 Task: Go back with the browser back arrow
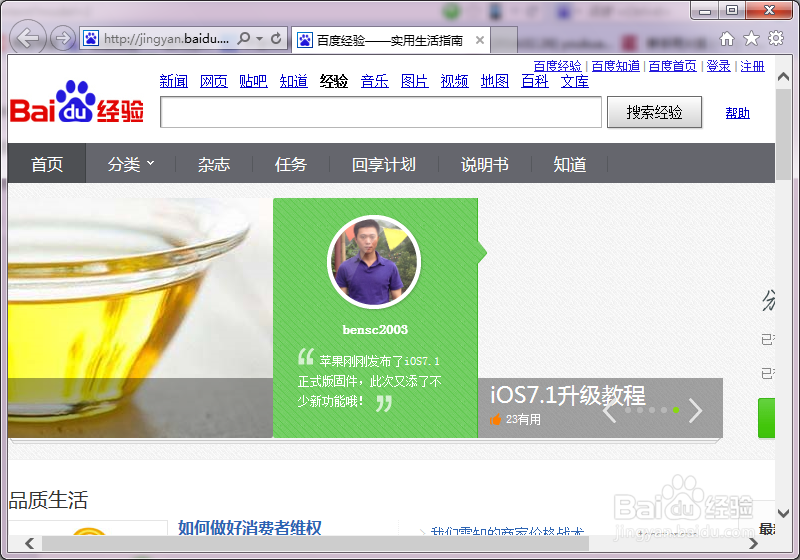click(28, 38)
